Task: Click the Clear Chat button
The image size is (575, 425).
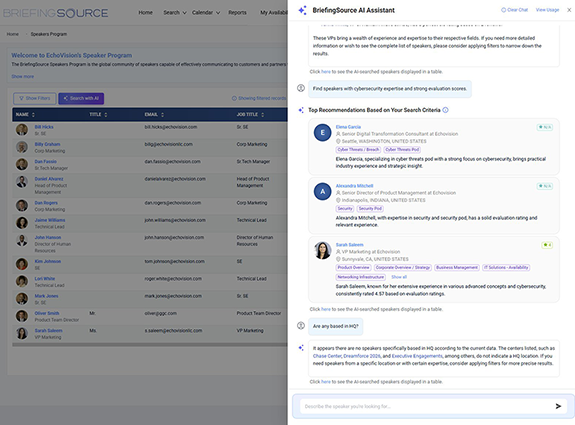Action: (514, 10)
